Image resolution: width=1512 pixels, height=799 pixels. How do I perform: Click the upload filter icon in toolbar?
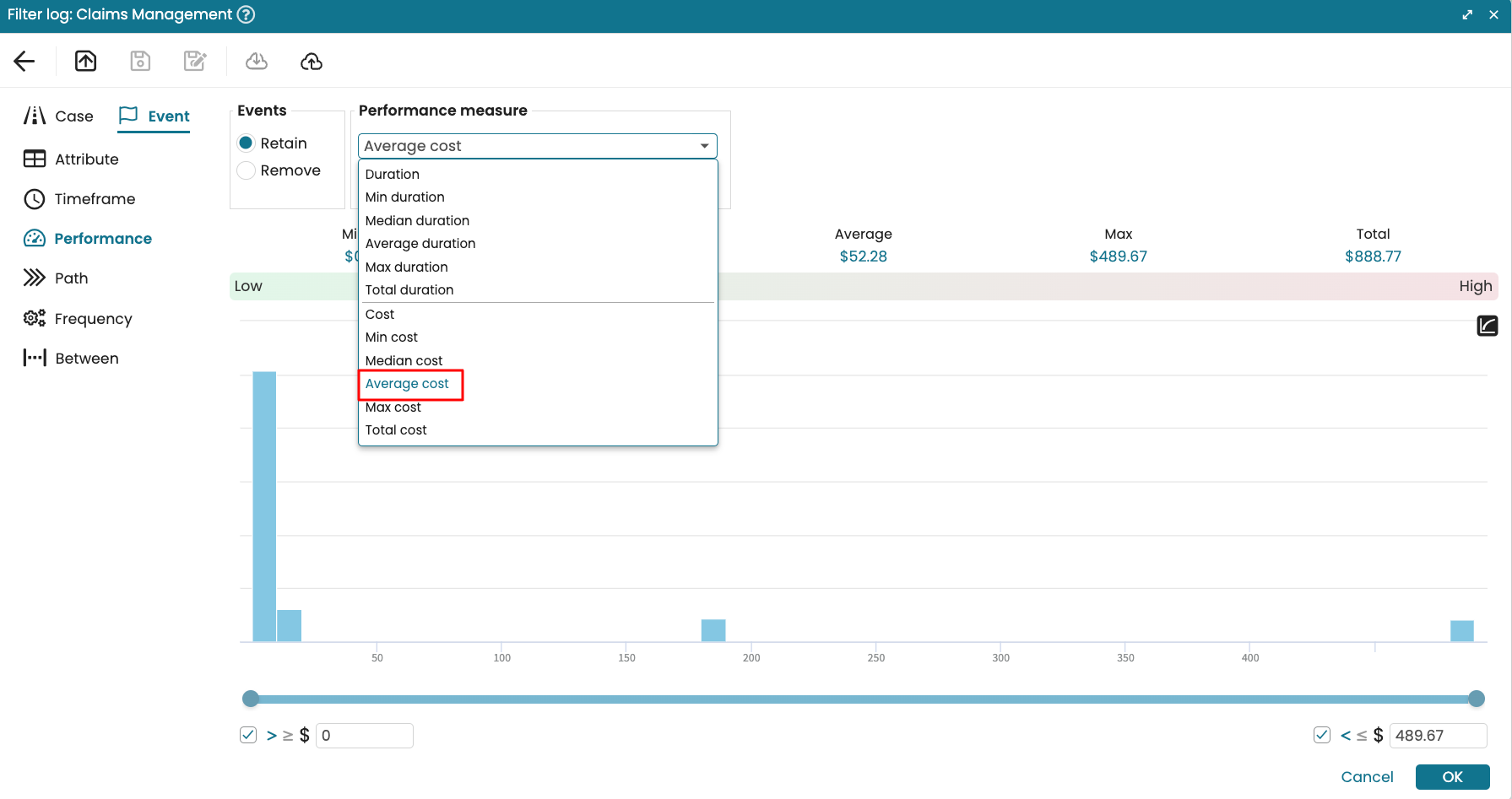pyautogui.click(x=85, y=61)
